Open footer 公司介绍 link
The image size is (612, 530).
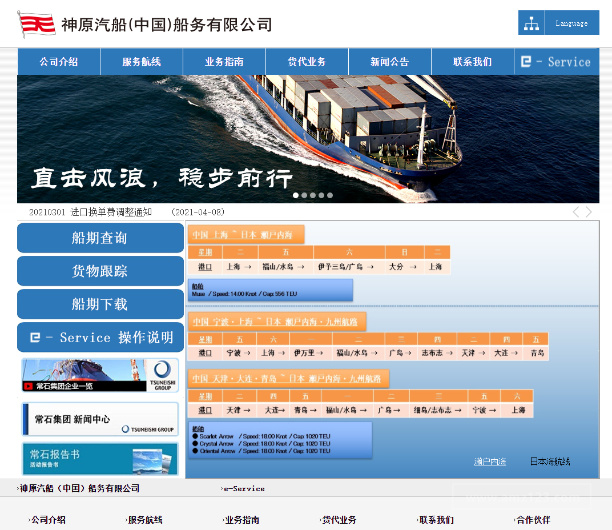tap(47, 520)
